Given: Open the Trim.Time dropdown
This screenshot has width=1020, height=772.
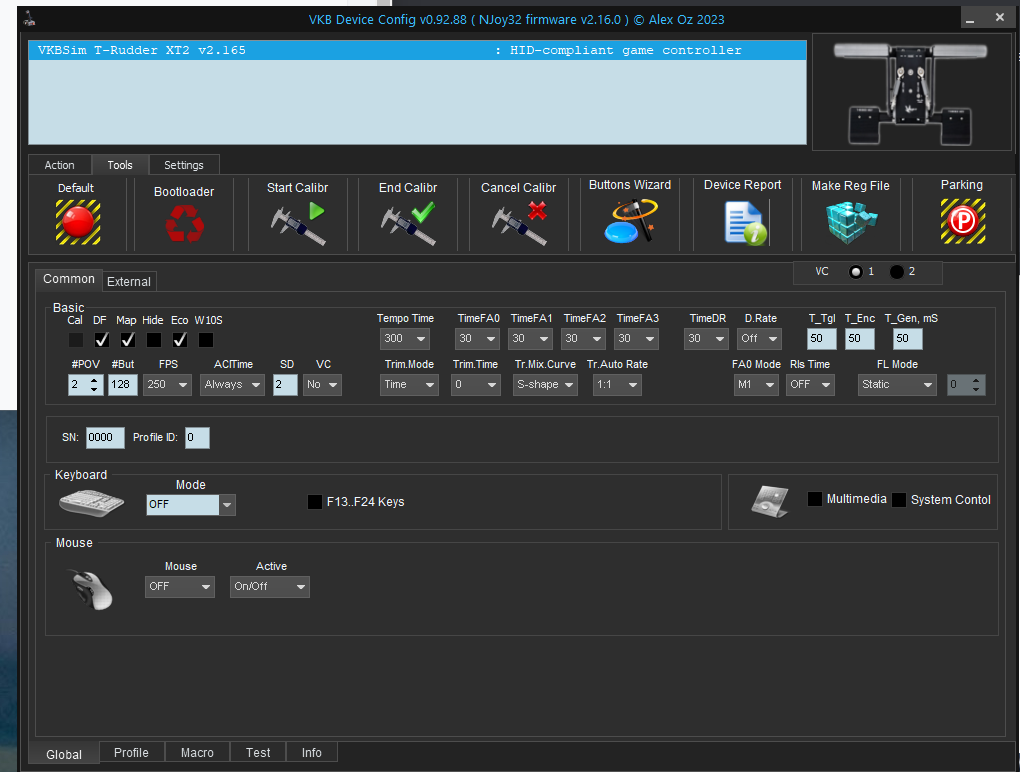Looking at the screenshot, I should pos(476,384).
